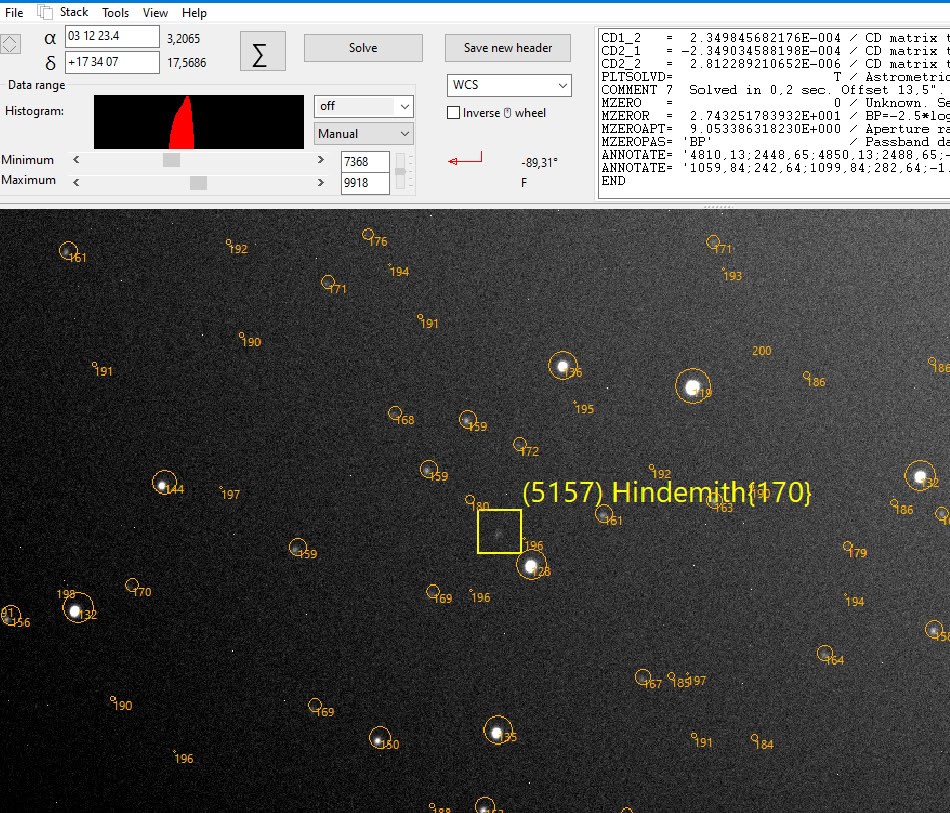Screen dimensions: 950x813
Task: Click right arrow of Maximum slider
Action: [321, 182]
